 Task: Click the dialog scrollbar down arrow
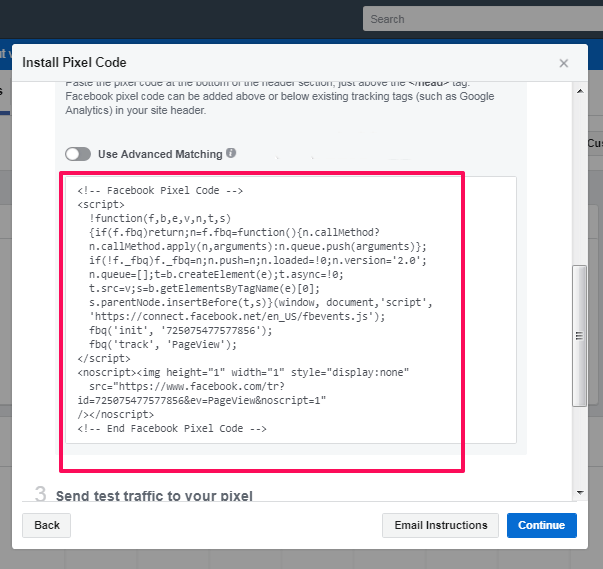pyautogui.click(x=580, y=492)
